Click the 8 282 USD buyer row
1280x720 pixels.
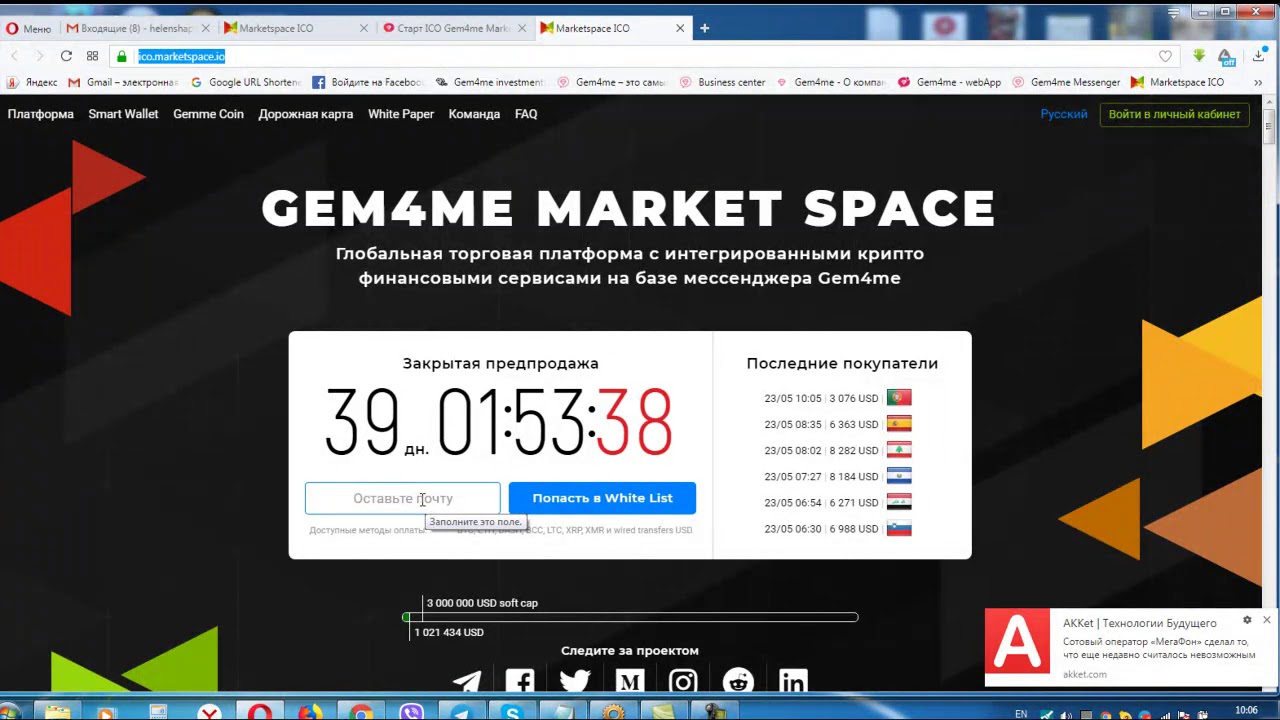(838, 450)
